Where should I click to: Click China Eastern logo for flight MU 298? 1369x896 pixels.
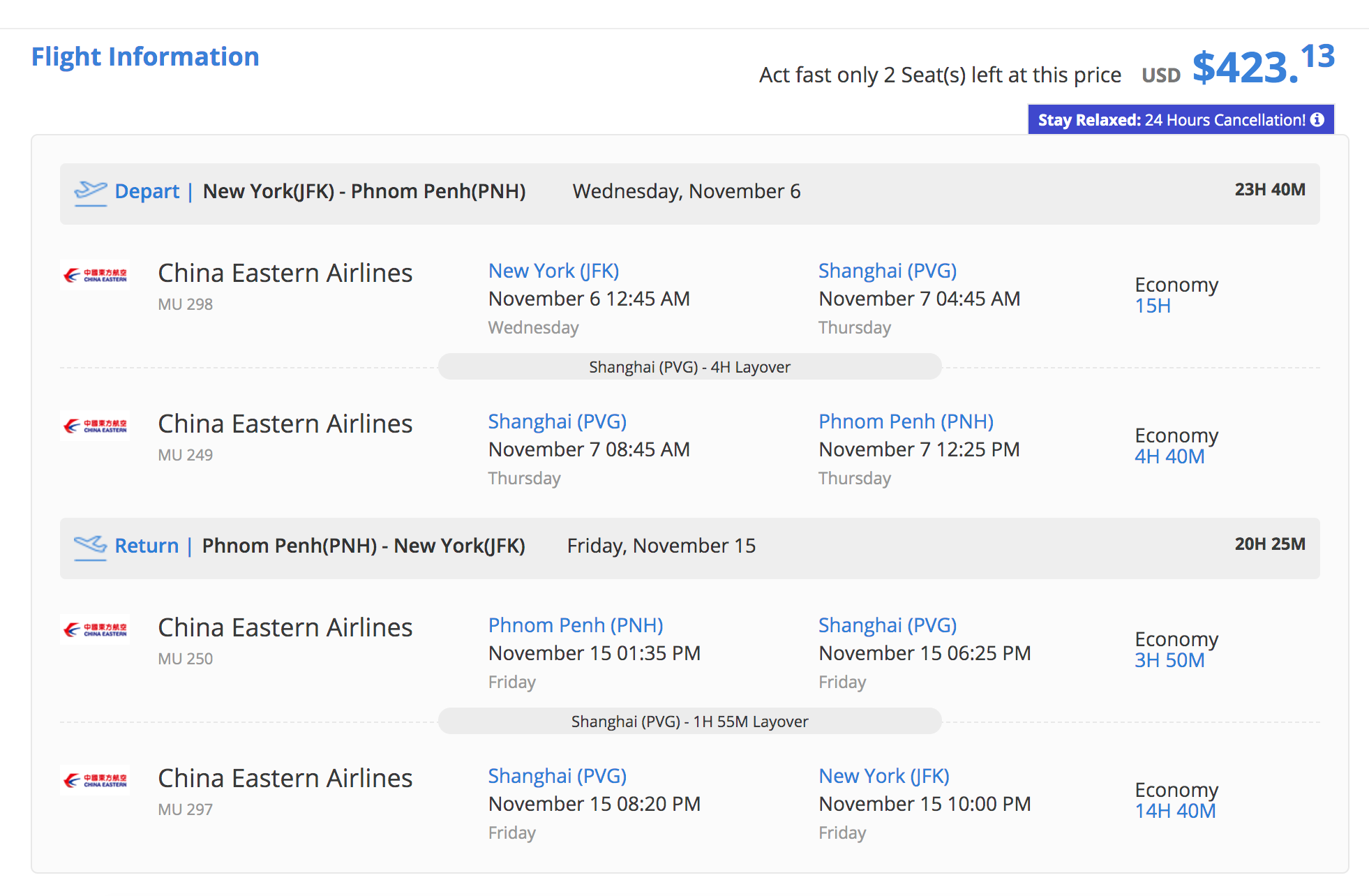96,275
